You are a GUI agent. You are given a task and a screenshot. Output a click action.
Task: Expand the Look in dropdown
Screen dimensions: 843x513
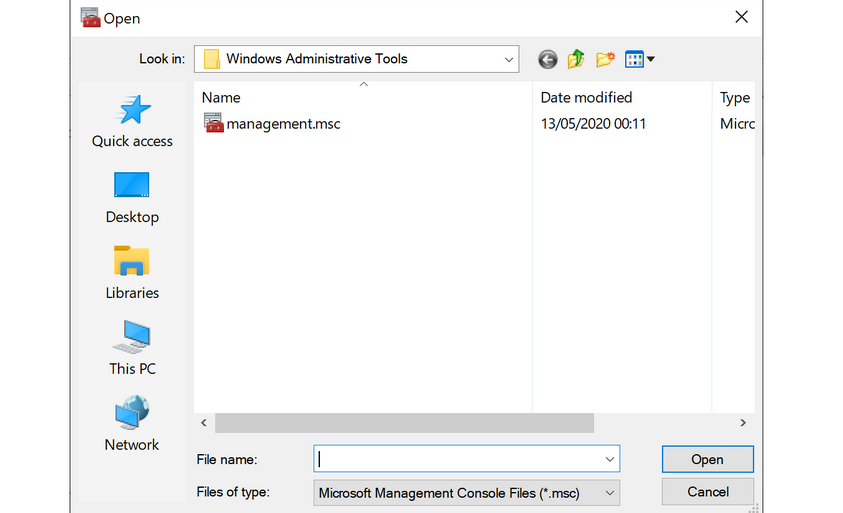pos(508,59)
